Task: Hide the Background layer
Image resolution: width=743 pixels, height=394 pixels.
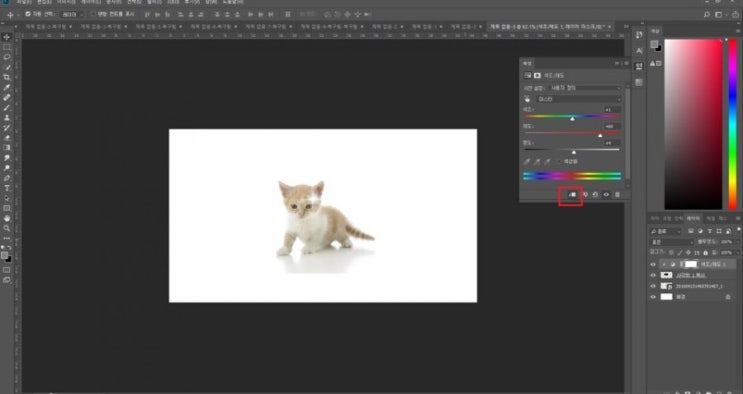Action: pyautogui.click(x=653, y=297)
